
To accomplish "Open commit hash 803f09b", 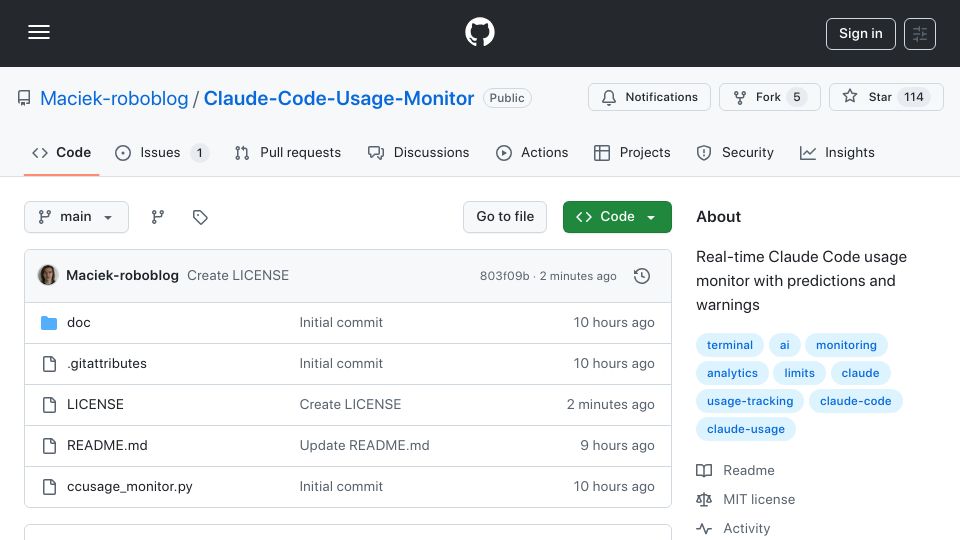I will (504, 276).
